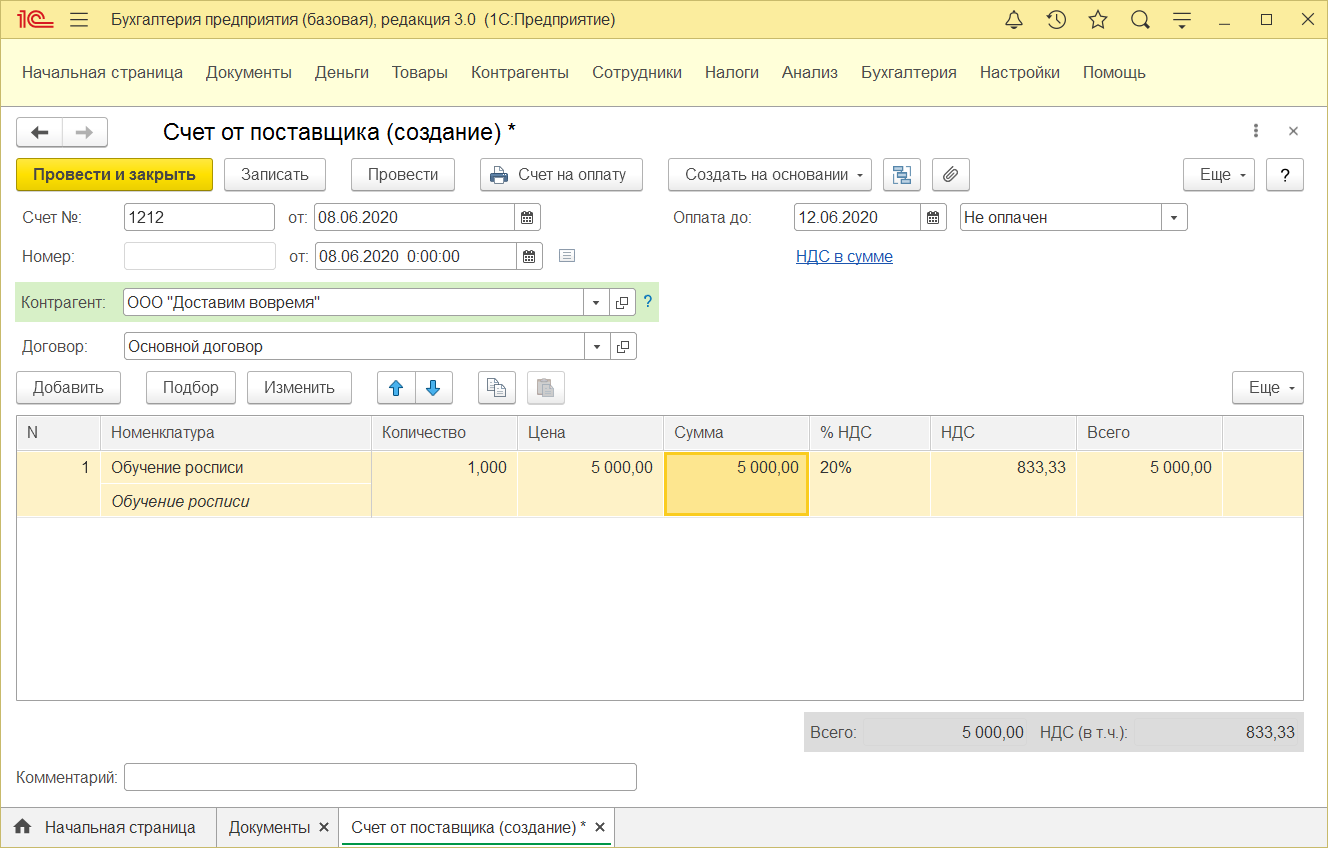Image resolution: width=1328 pixels, height=848 pixels.
Task: Click Провести button
Action: point(403,174)
